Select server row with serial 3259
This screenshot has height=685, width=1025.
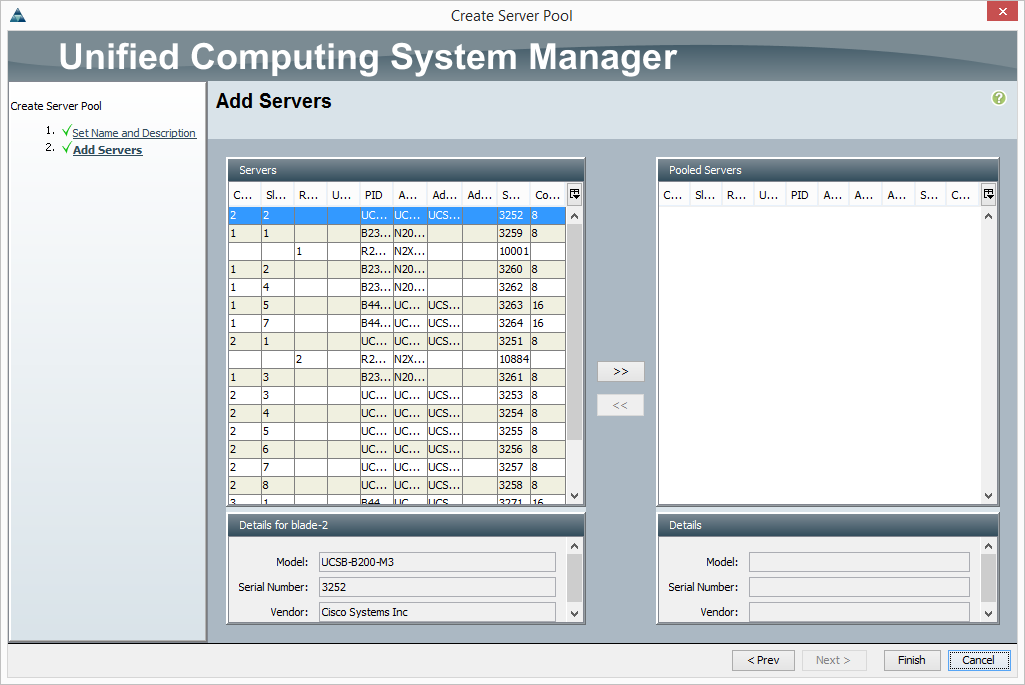tap(397, 233)
